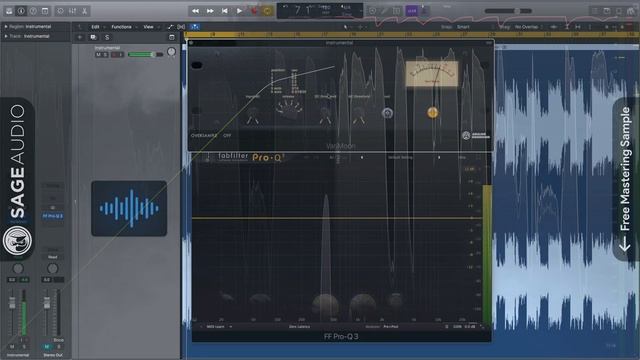The image size is (640, 360).
Task: Click the FF Pro-Q 3 insert slot
Action: [x=53, y=216]
